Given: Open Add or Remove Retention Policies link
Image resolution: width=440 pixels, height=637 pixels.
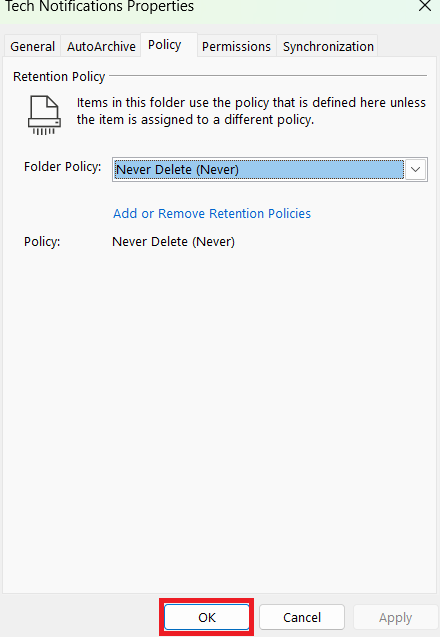Looking at the screenshot, I should coord(212,213).
